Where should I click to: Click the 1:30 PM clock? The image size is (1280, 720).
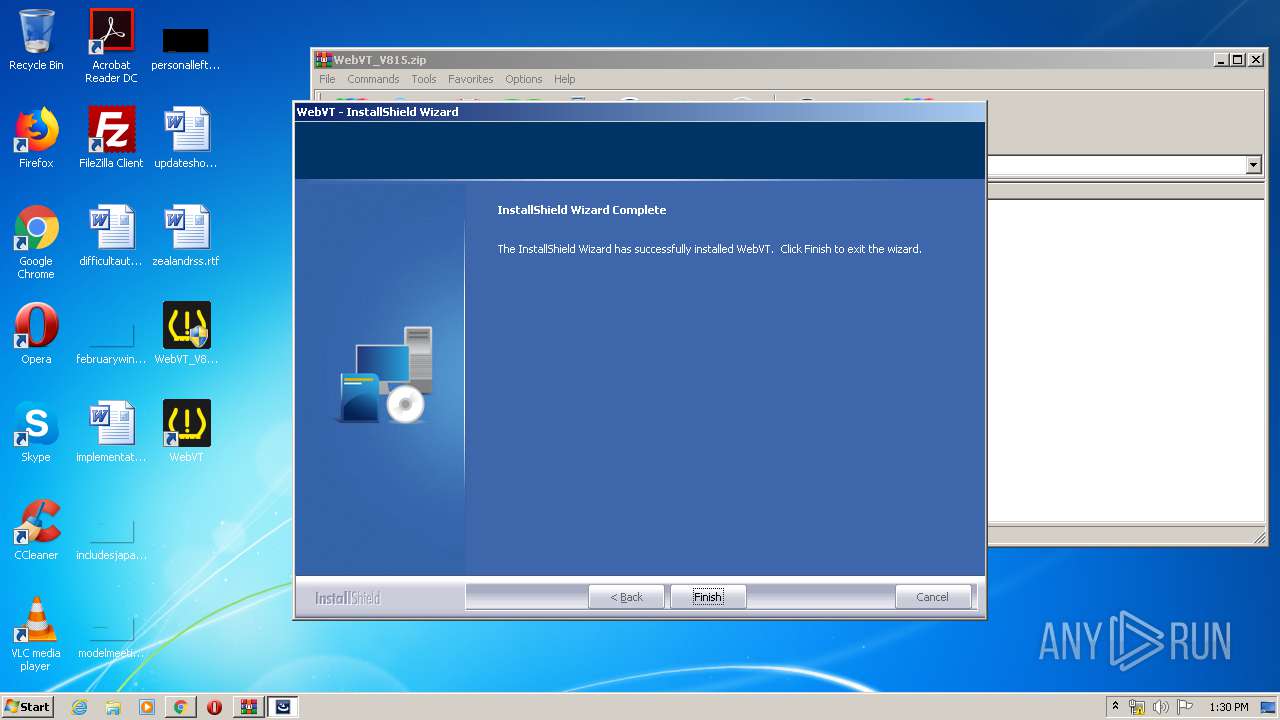coord(1228,707)
